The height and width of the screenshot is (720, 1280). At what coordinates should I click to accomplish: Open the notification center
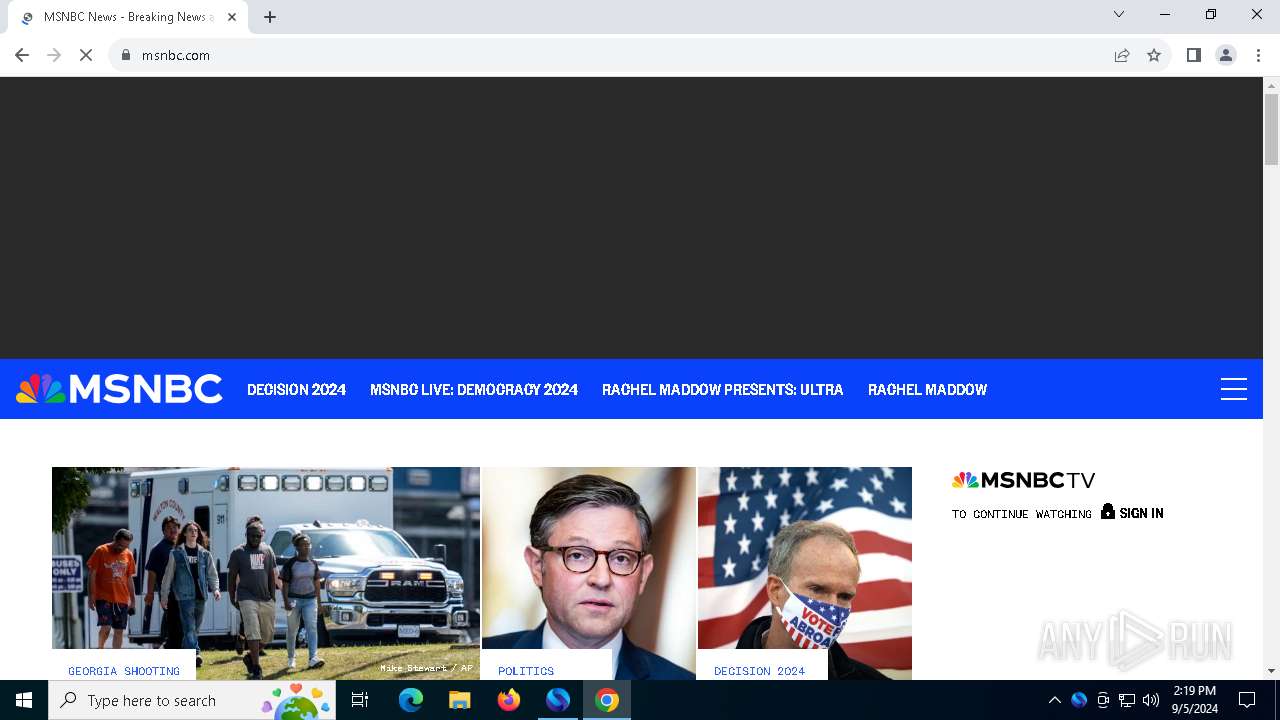(1247, 700)
